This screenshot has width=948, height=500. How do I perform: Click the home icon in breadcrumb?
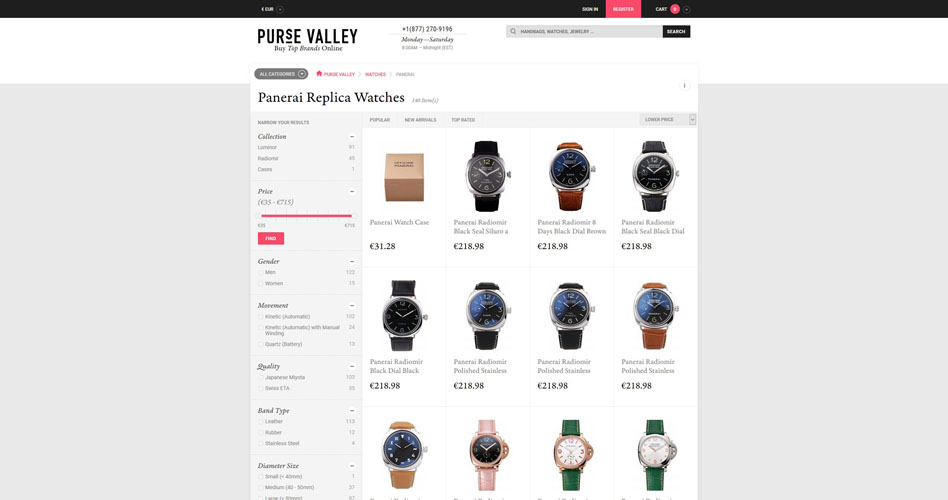coord(319,74)
